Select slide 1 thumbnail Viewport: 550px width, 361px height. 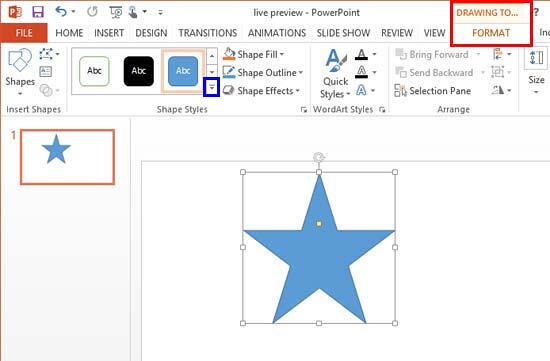click(x=67, y=157)
